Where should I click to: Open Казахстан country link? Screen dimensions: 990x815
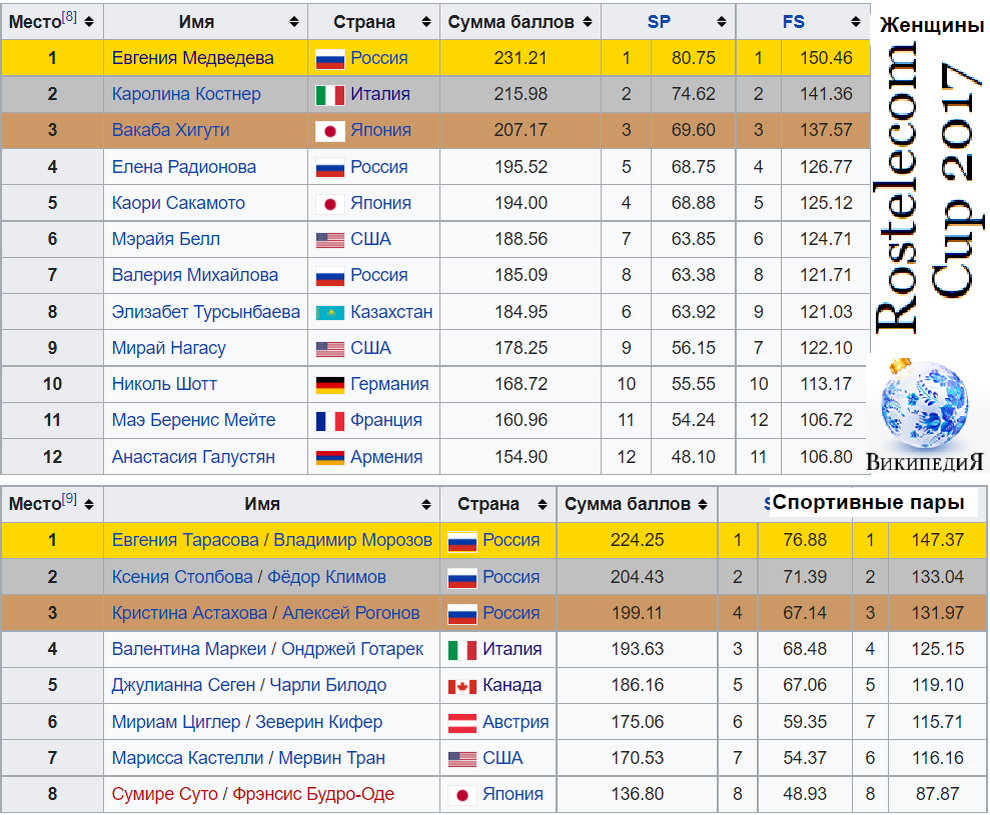(391, 312)
